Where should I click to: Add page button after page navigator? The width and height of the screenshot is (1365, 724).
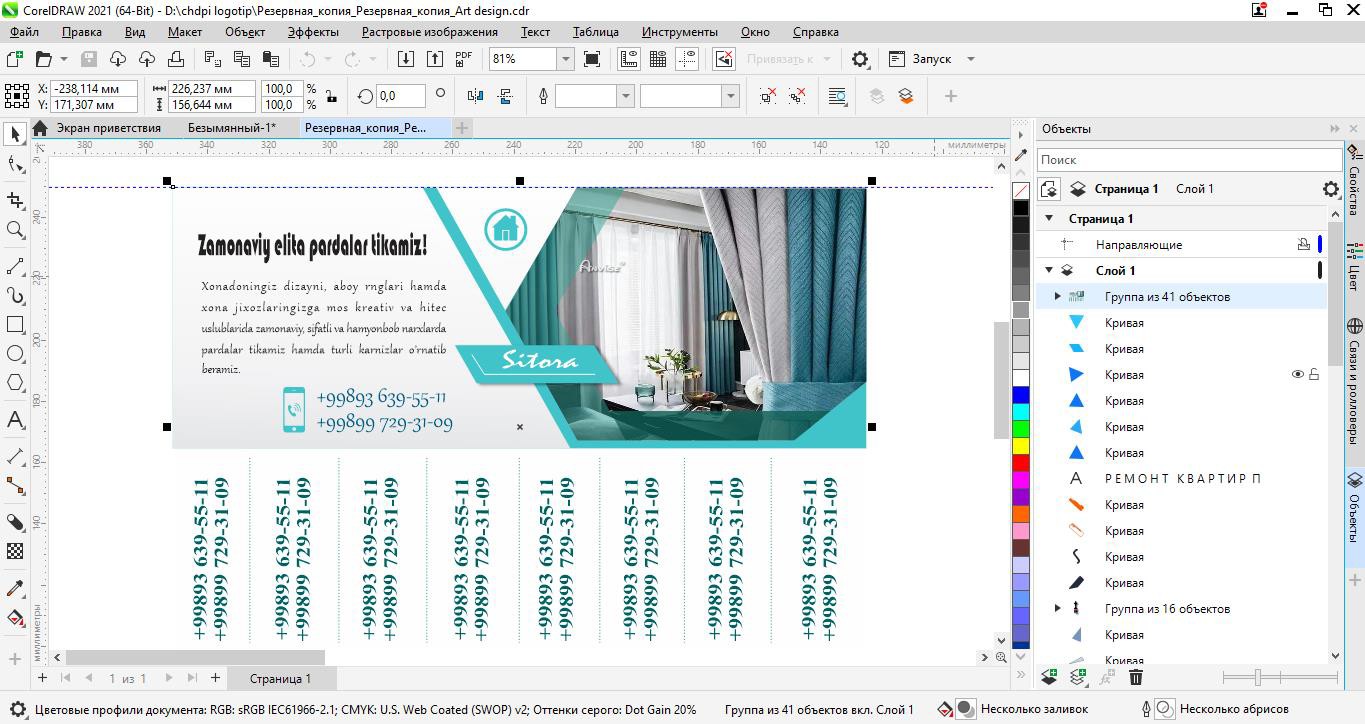point(215,678)
